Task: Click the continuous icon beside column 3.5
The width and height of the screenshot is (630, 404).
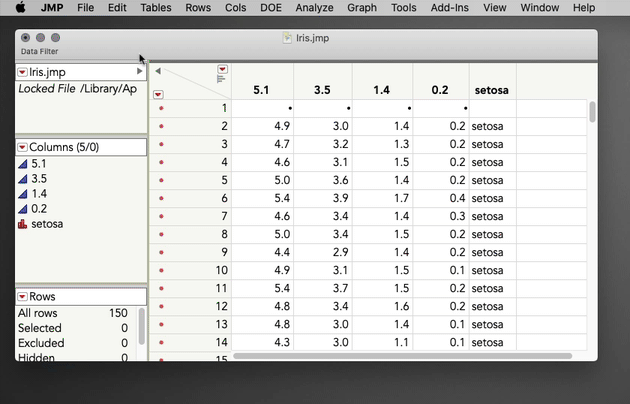Action: click(x=23, y=179)
